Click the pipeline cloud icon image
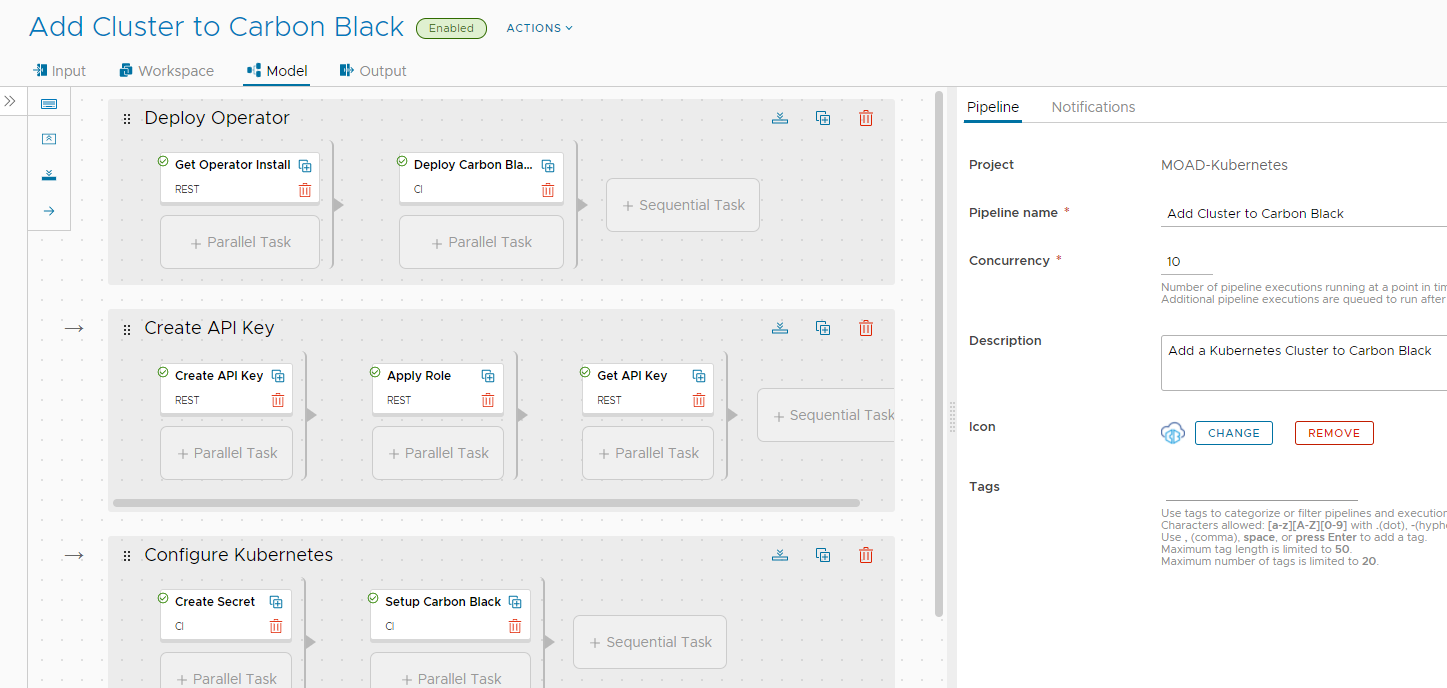Viewport: 1447px width, 688px height. [1173, 433]
